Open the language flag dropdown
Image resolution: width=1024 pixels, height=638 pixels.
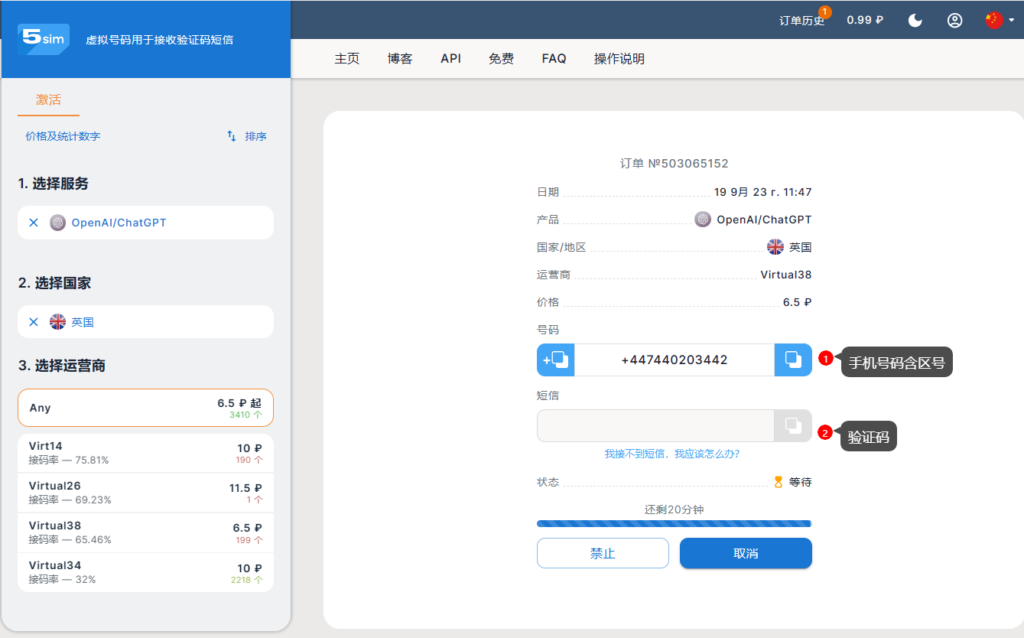997,20
